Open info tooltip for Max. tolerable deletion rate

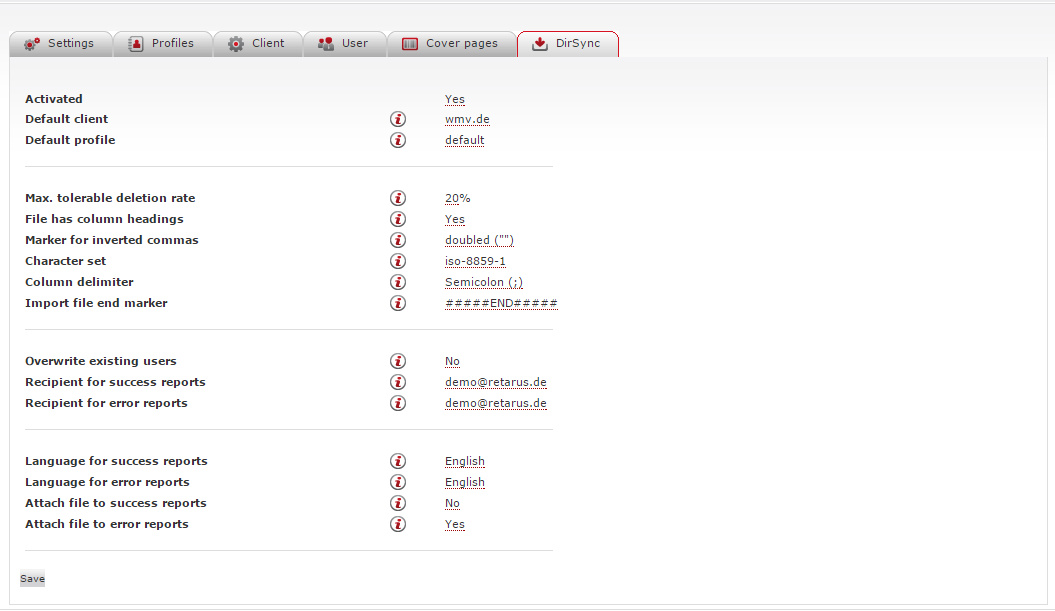pos(398,198)
